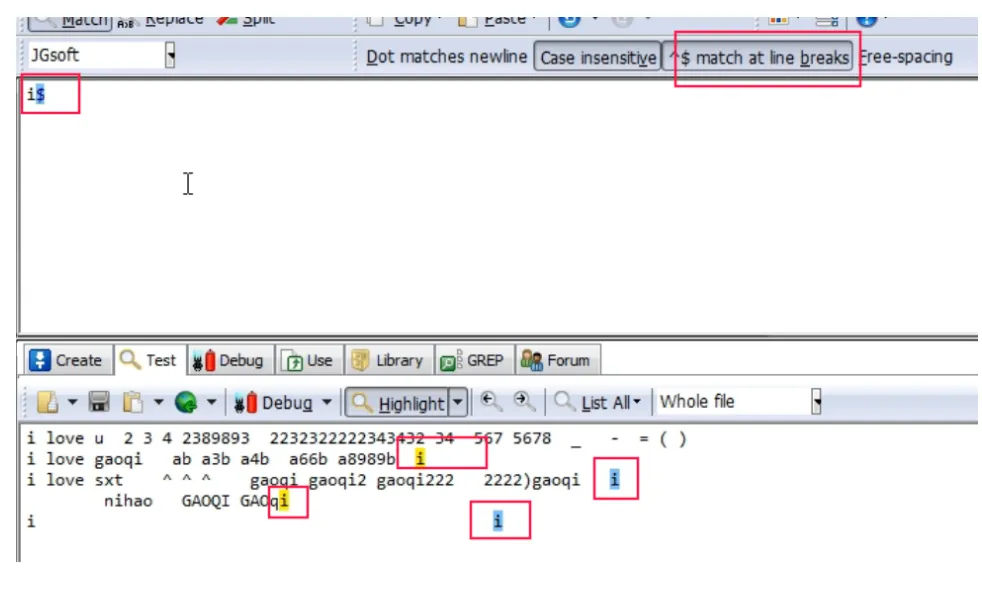Click in the regex editor containing i$
The height and width of the screenshot is (595, 982).
click(498, 207)
